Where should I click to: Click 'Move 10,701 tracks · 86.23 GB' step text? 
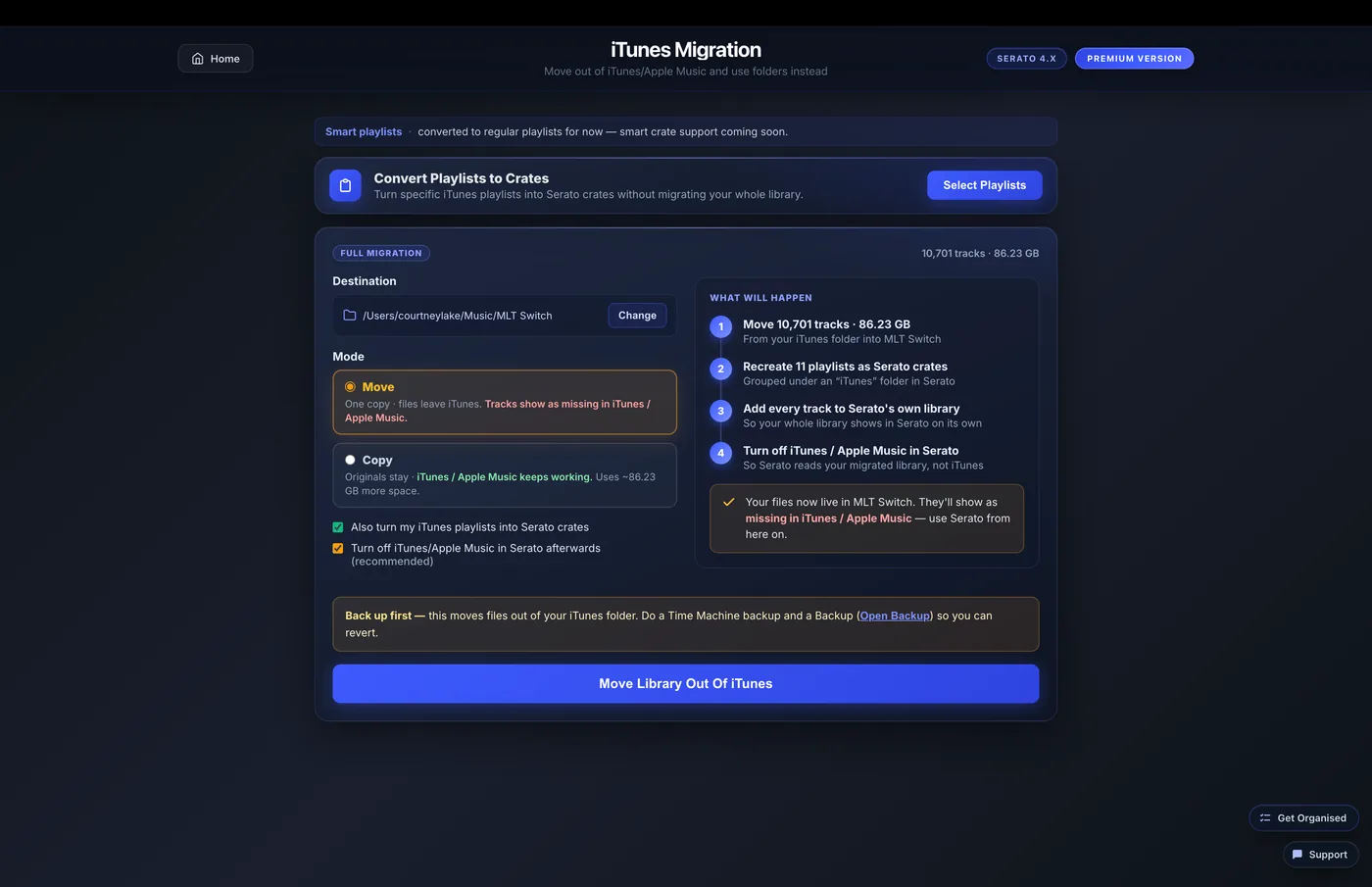pos(826,324)
